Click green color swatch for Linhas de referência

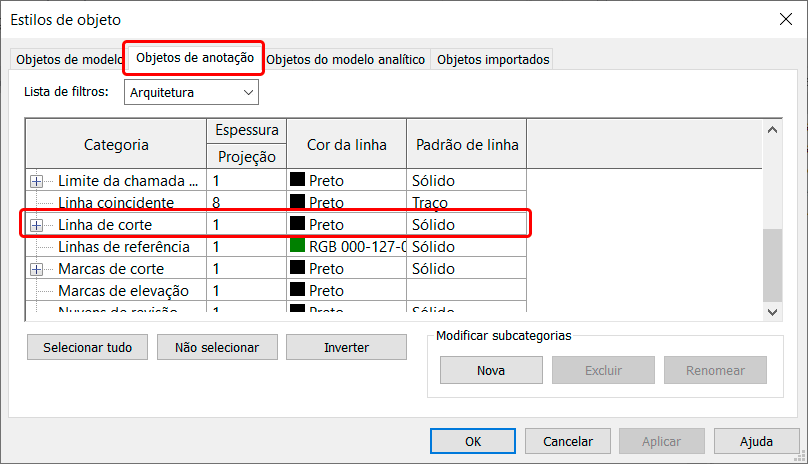297,245
